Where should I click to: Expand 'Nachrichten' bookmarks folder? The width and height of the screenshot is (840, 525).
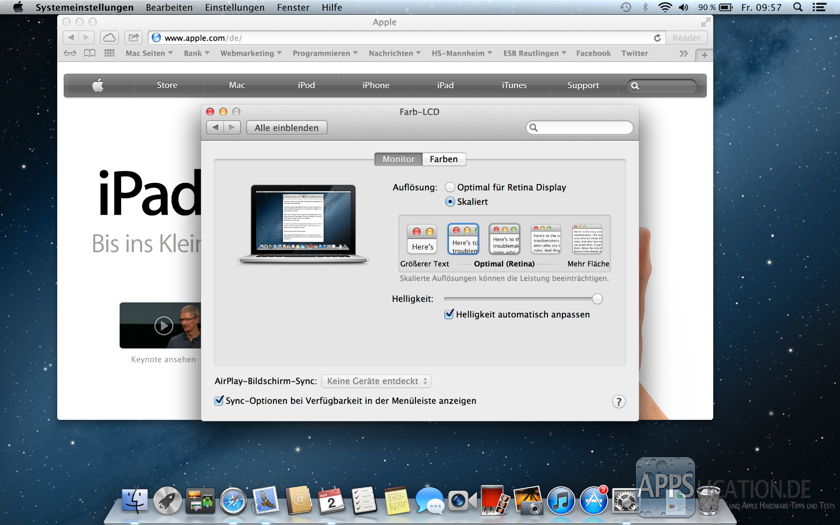394,53
